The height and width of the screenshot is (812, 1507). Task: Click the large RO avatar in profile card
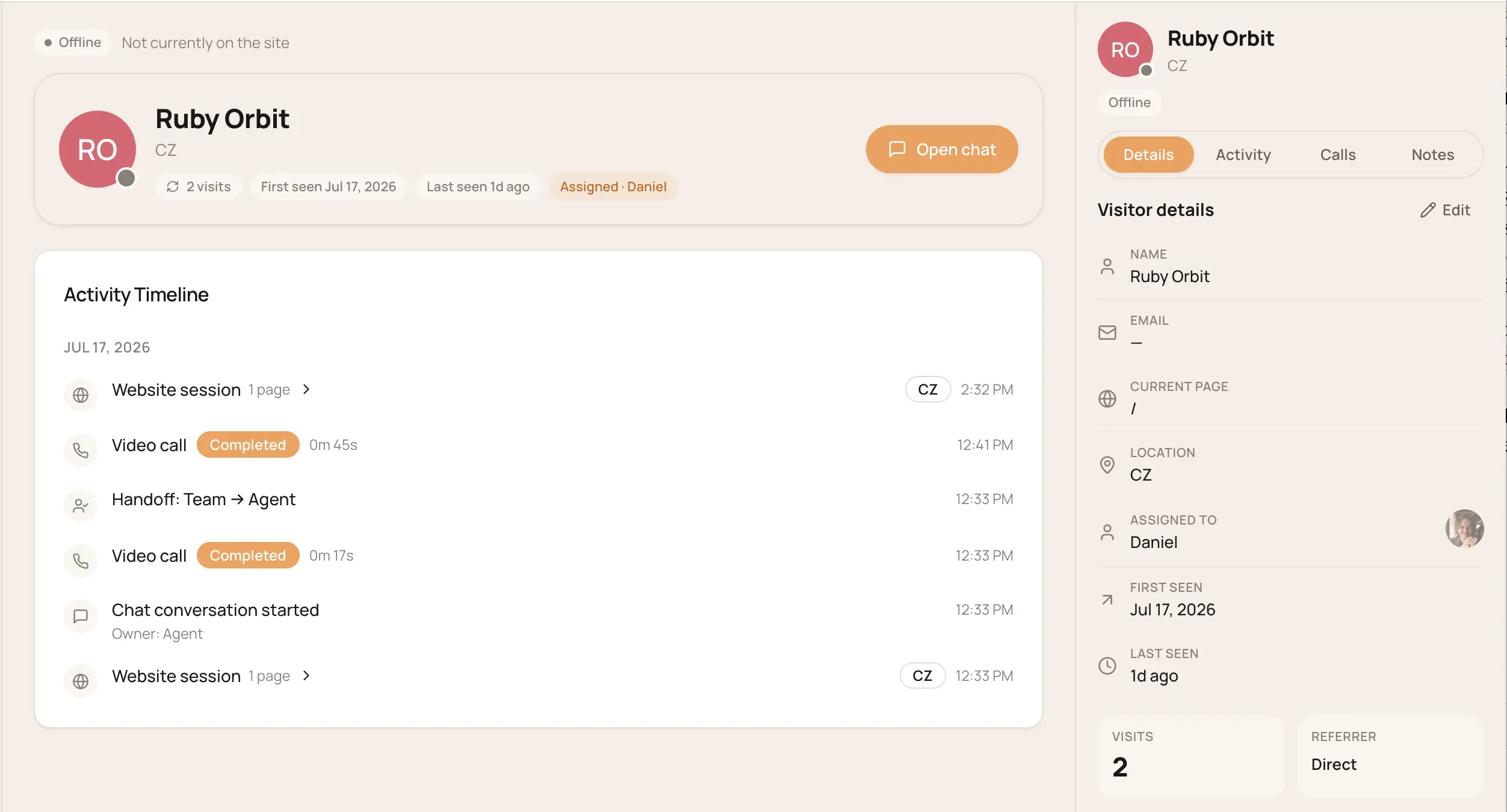(97, 149)
